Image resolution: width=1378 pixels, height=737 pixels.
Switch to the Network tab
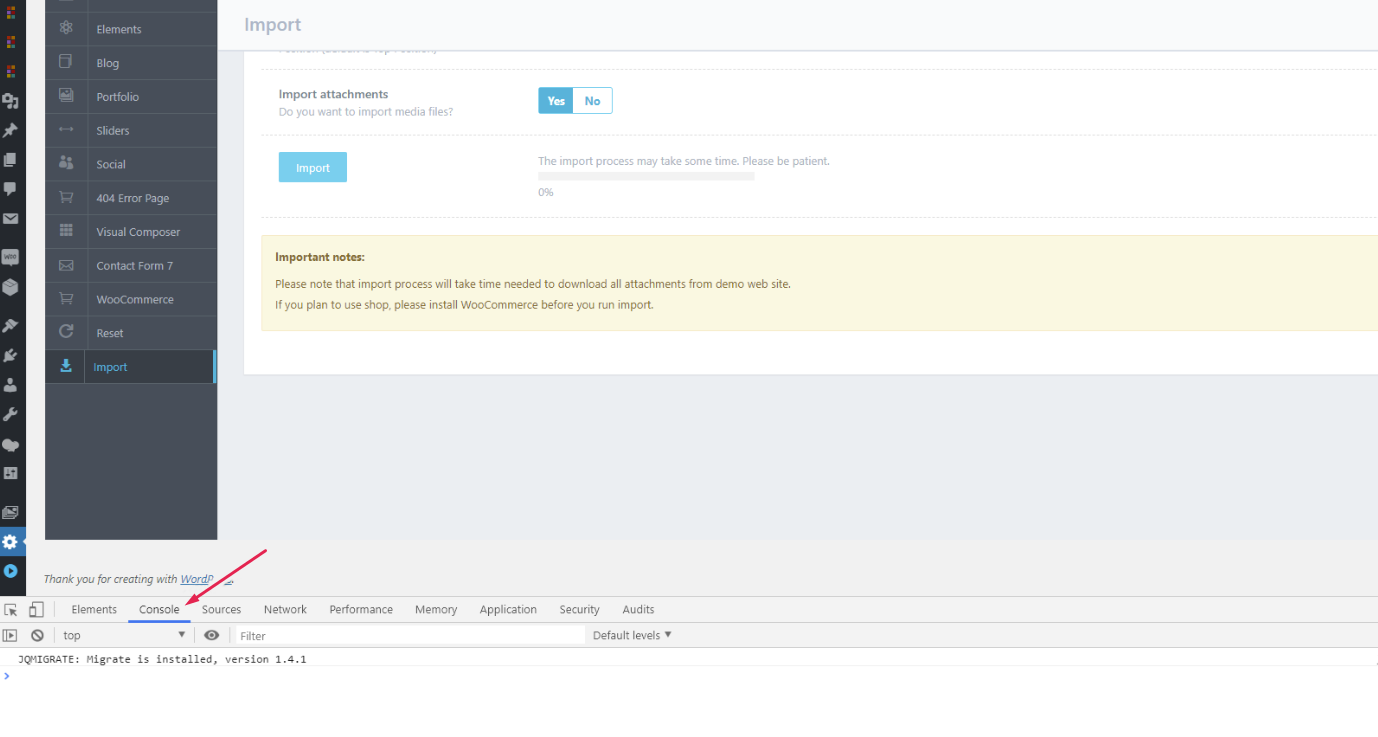pos(285,609)
